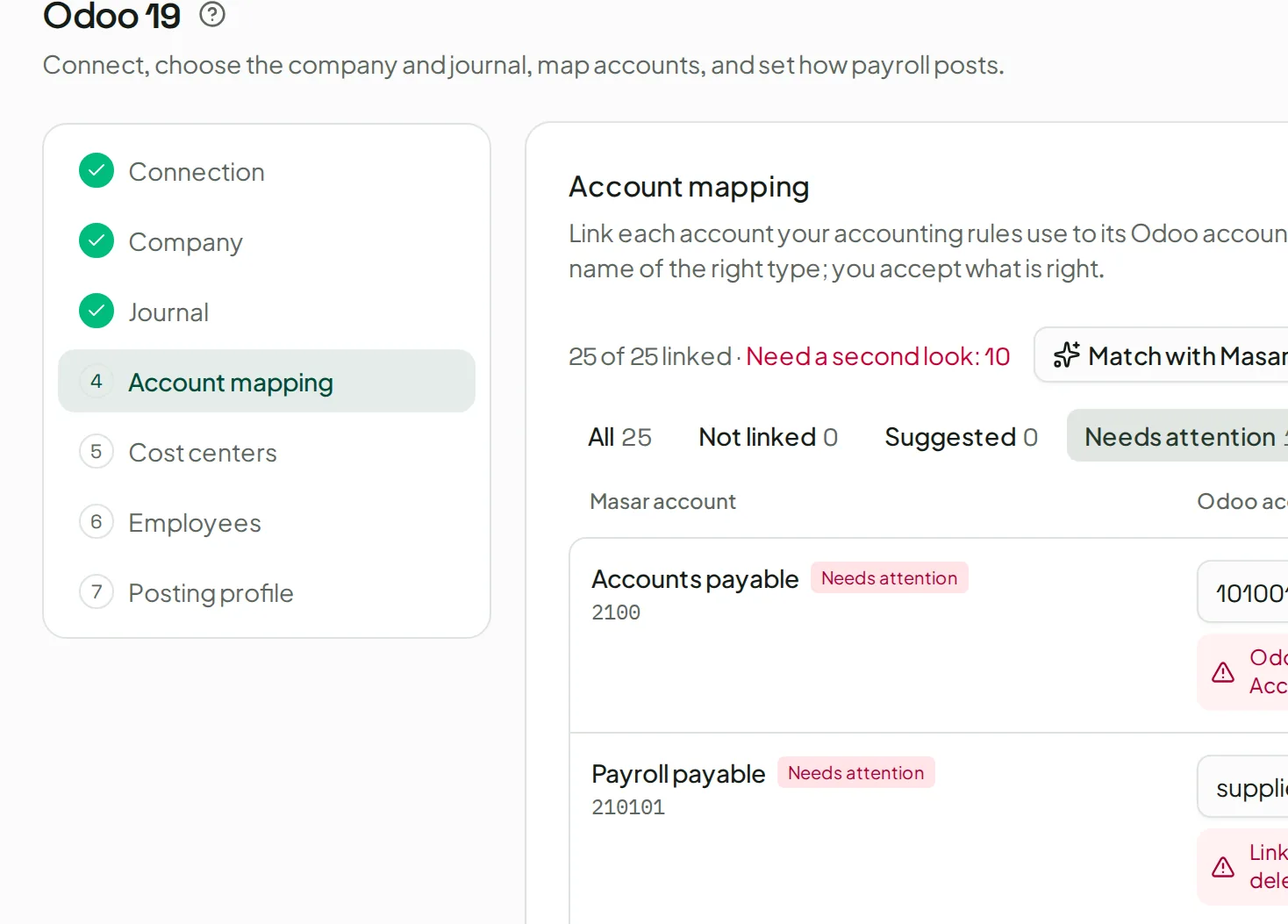Switch to the All 25 tab
The image size is (1288, 924).
coord(619,436)
